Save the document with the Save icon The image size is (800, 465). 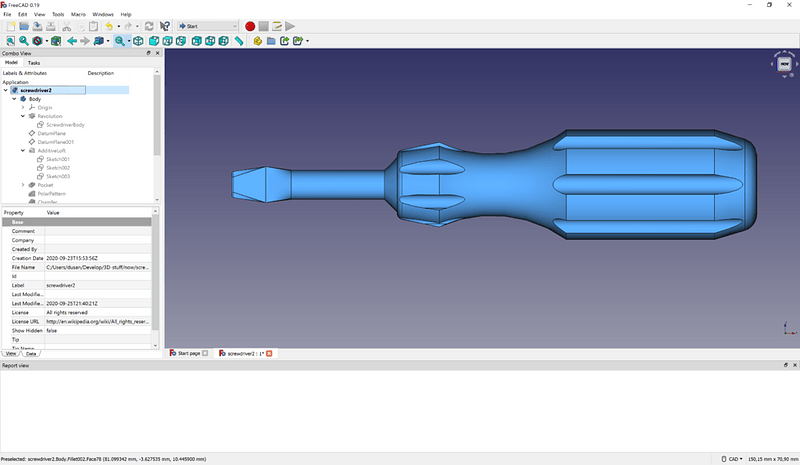(x=37, y=26)
